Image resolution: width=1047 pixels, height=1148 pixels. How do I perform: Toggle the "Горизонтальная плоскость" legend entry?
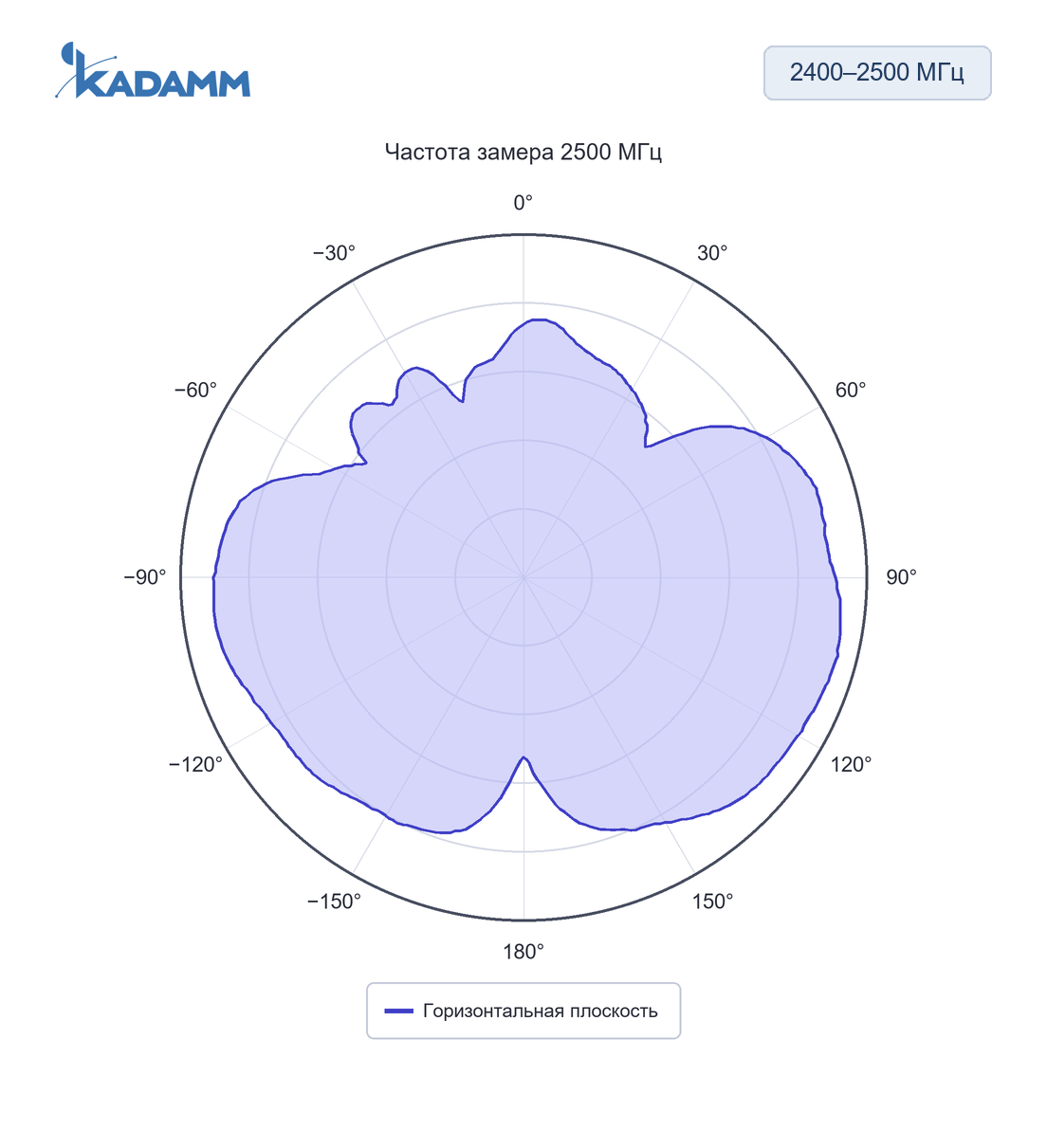pyautogui.click(x=523, y=1011)
